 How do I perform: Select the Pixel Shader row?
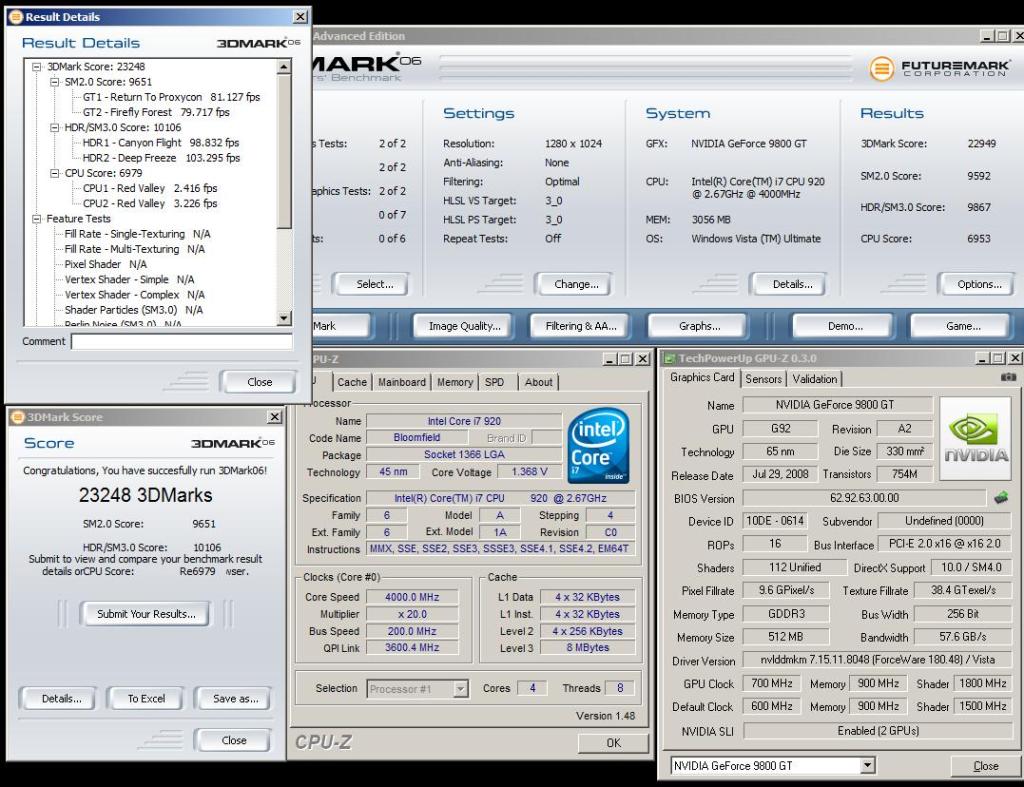click(x=105, y=265)
